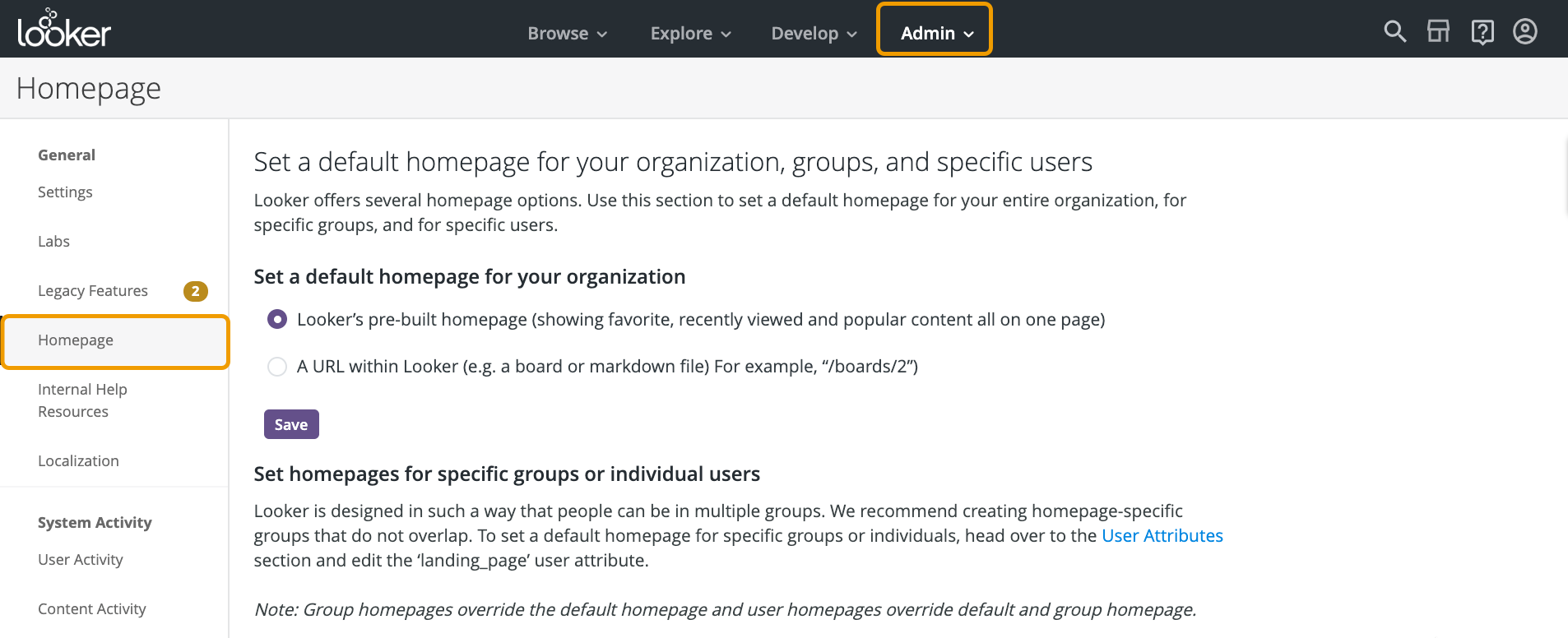Open the Admin dropdown menu
The width and height of the screenshot is (1568, 638).
(935, 34)
